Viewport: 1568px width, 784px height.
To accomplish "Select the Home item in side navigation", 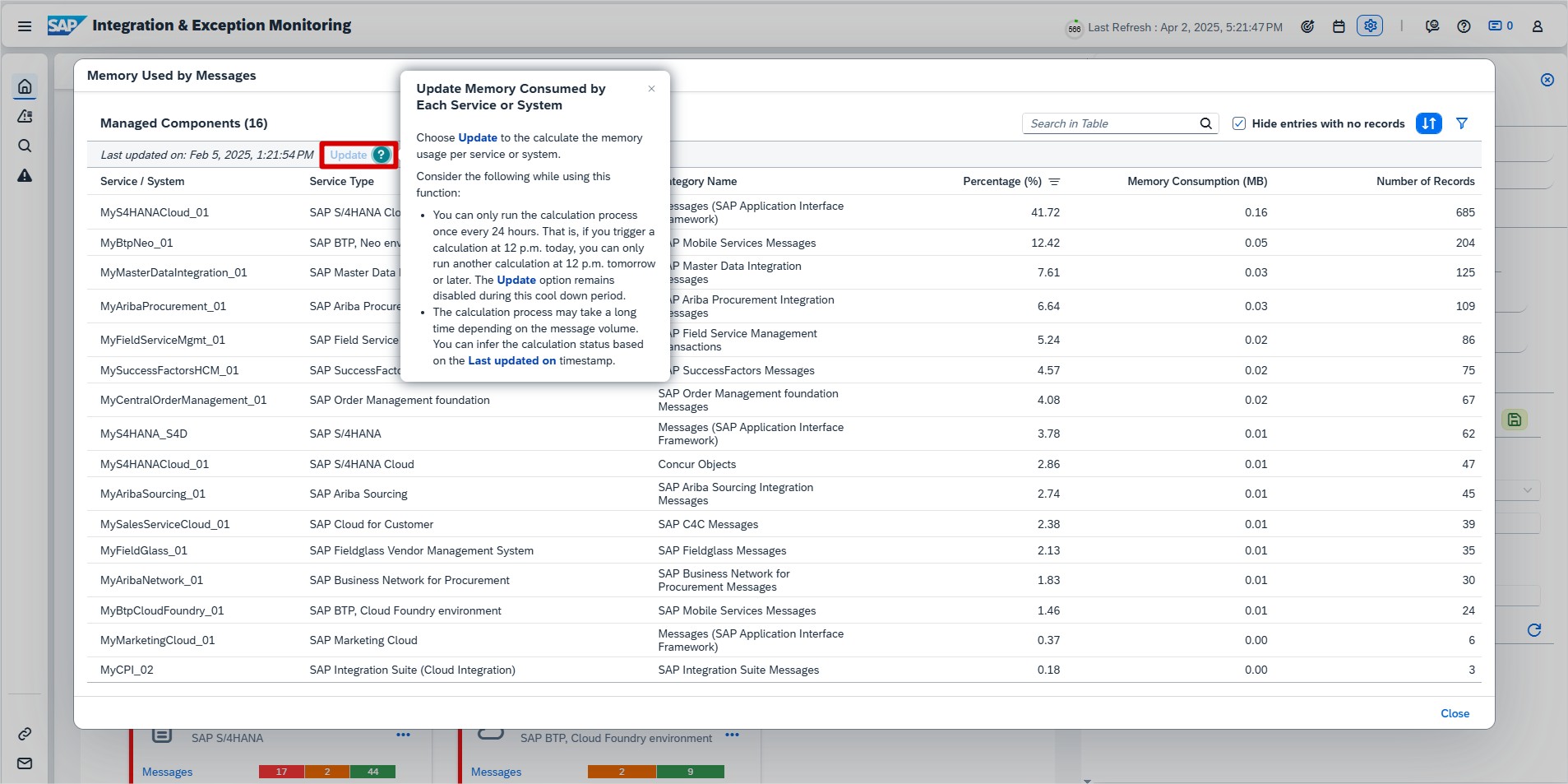I will tap(25, 86).
